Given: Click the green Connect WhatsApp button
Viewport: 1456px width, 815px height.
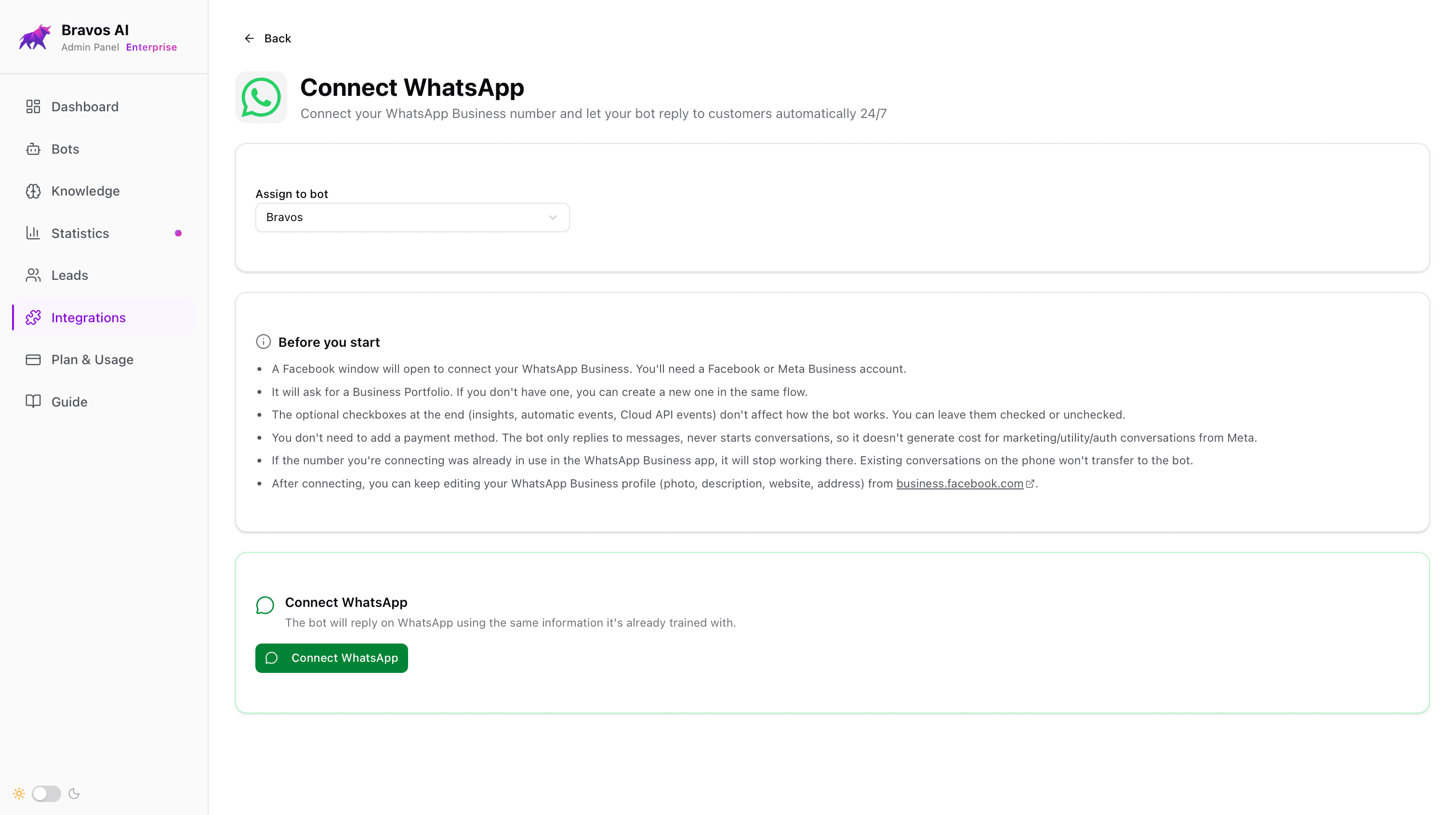Looking at the screenshot, I should [x=332, y=658].
